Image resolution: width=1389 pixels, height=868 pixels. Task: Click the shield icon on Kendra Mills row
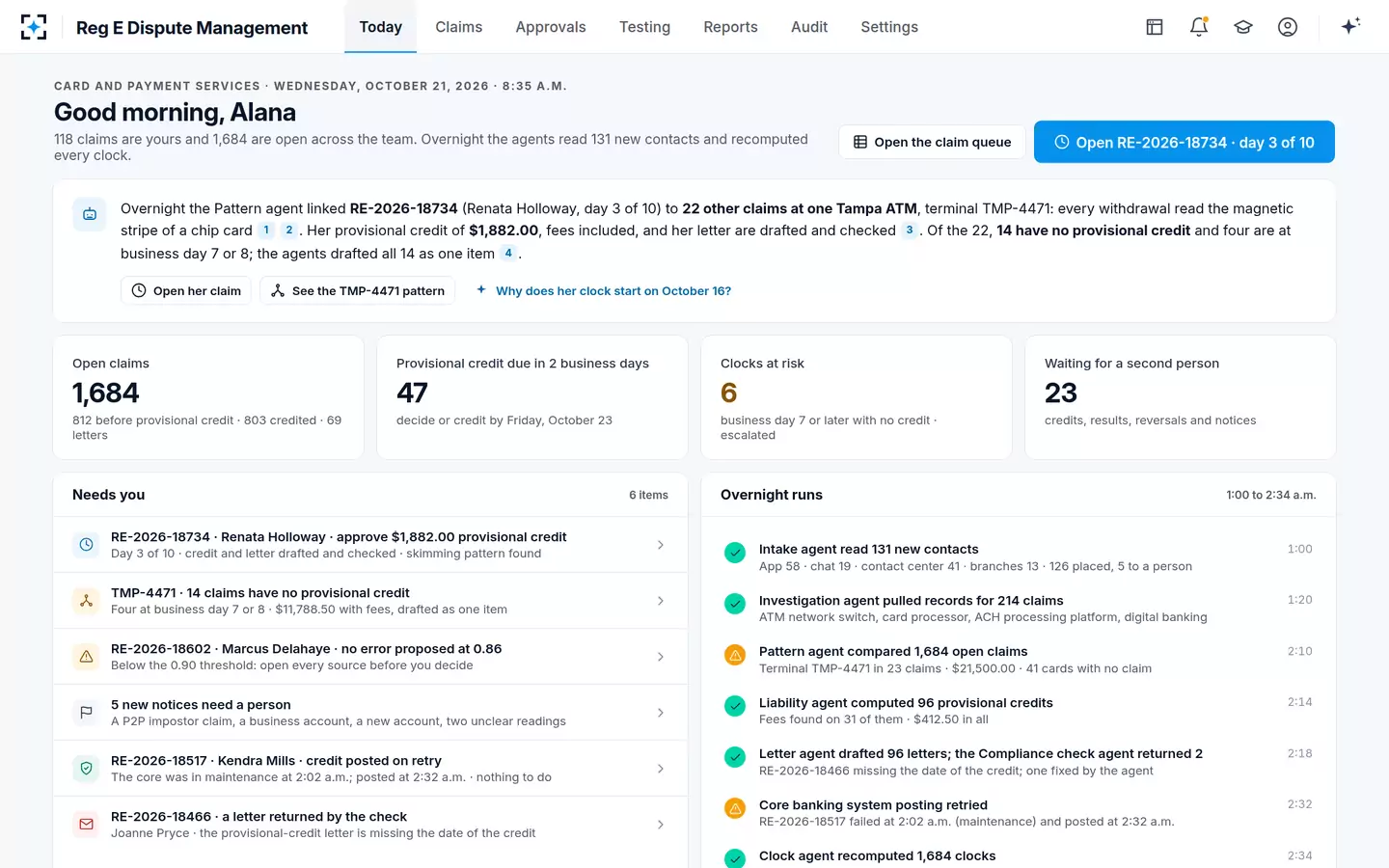click(86, 769)
